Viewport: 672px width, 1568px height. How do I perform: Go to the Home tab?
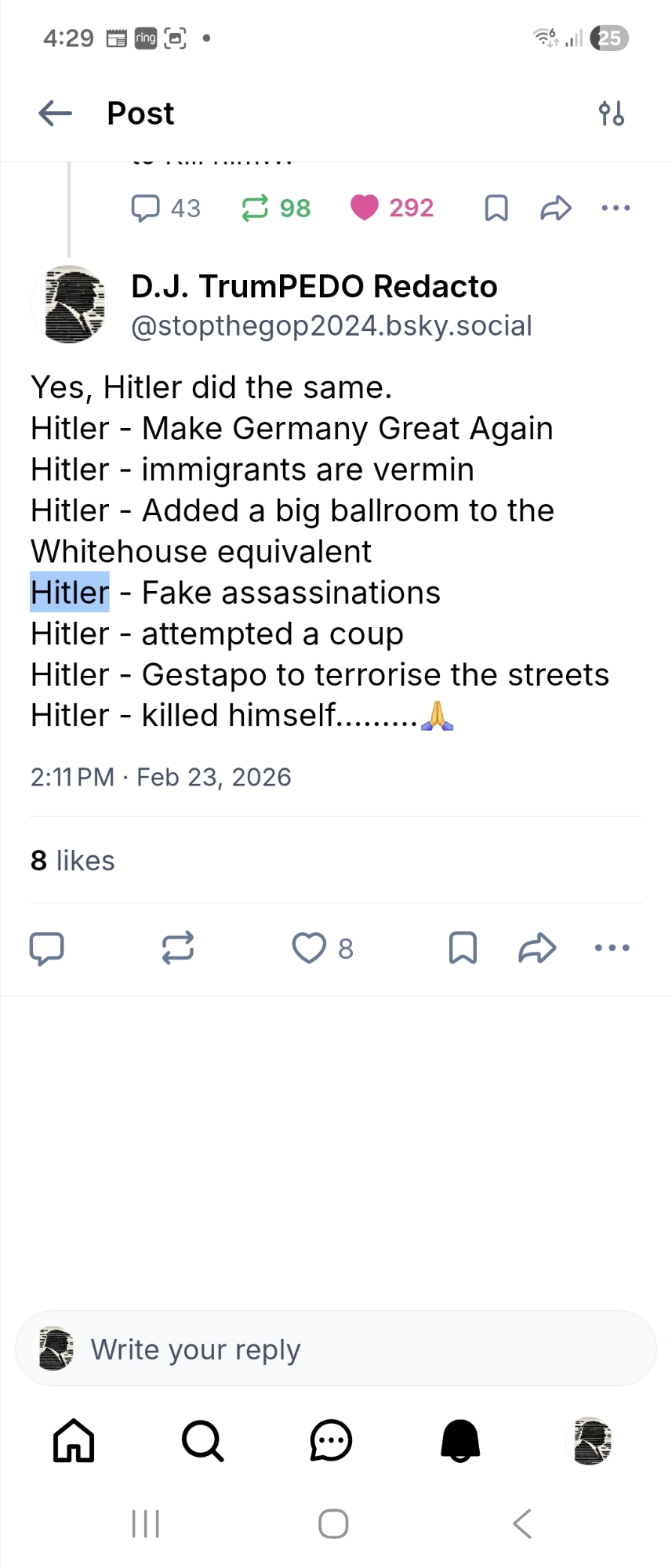pyautogui.click(x=74, y=1441)
